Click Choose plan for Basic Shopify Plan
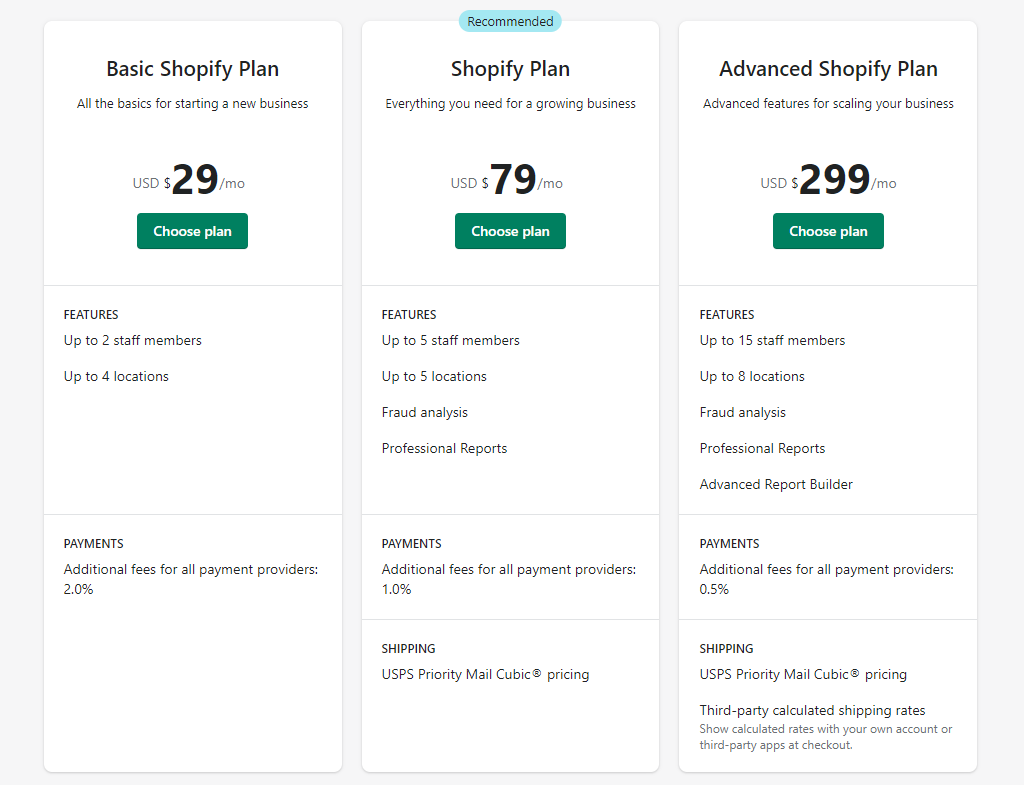 pyautogui.click(x=192, y=231)
